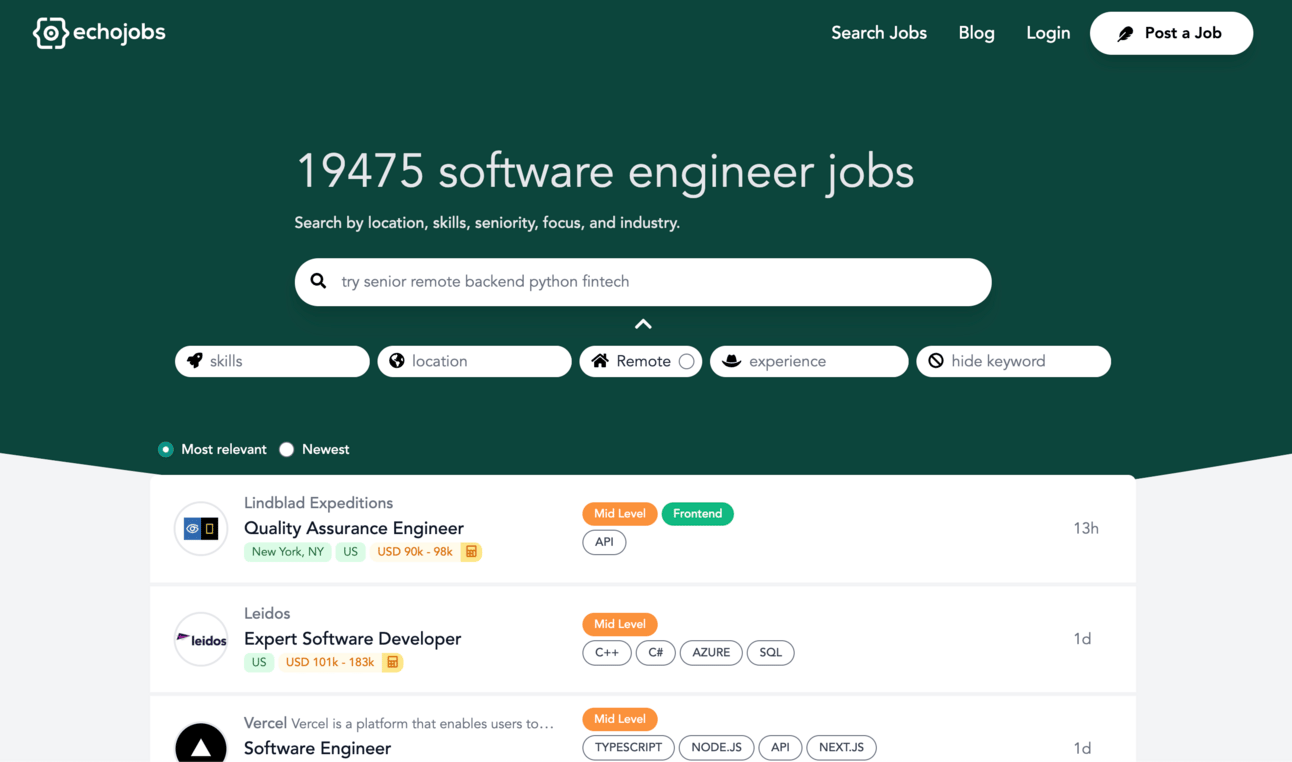Open the skills filter field

click(272, 361)
